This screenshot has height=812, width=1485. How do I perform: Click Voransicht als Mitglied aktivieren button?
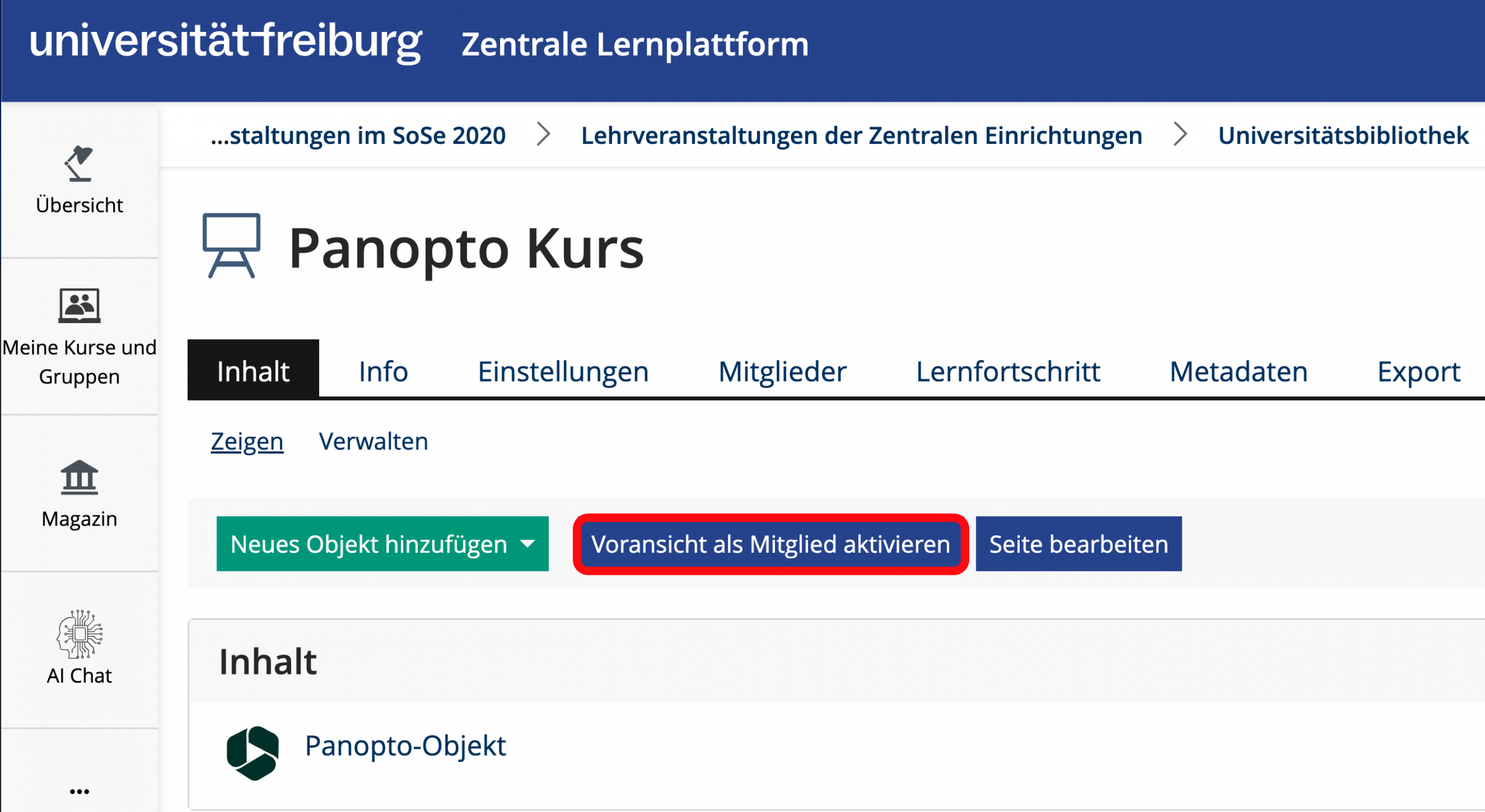coord(770,544)
